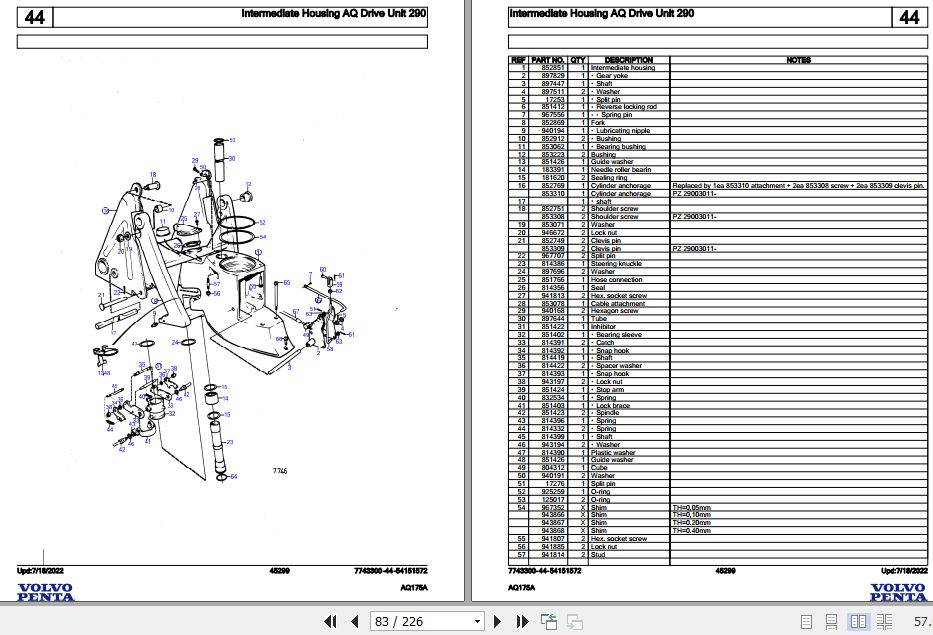
Task: Click the 'Replaced by 1ea 853310 attachment' note
Action: 798,186
